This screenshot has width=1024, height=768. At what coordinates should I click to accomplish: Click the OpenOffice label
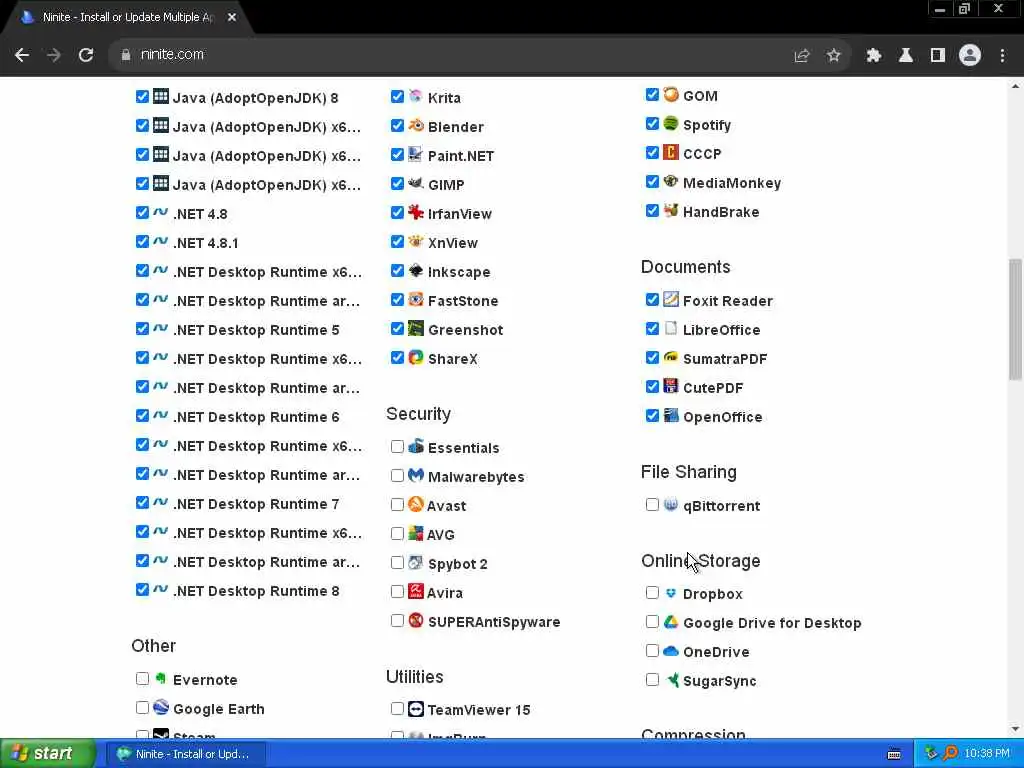(x=722, y=417)
